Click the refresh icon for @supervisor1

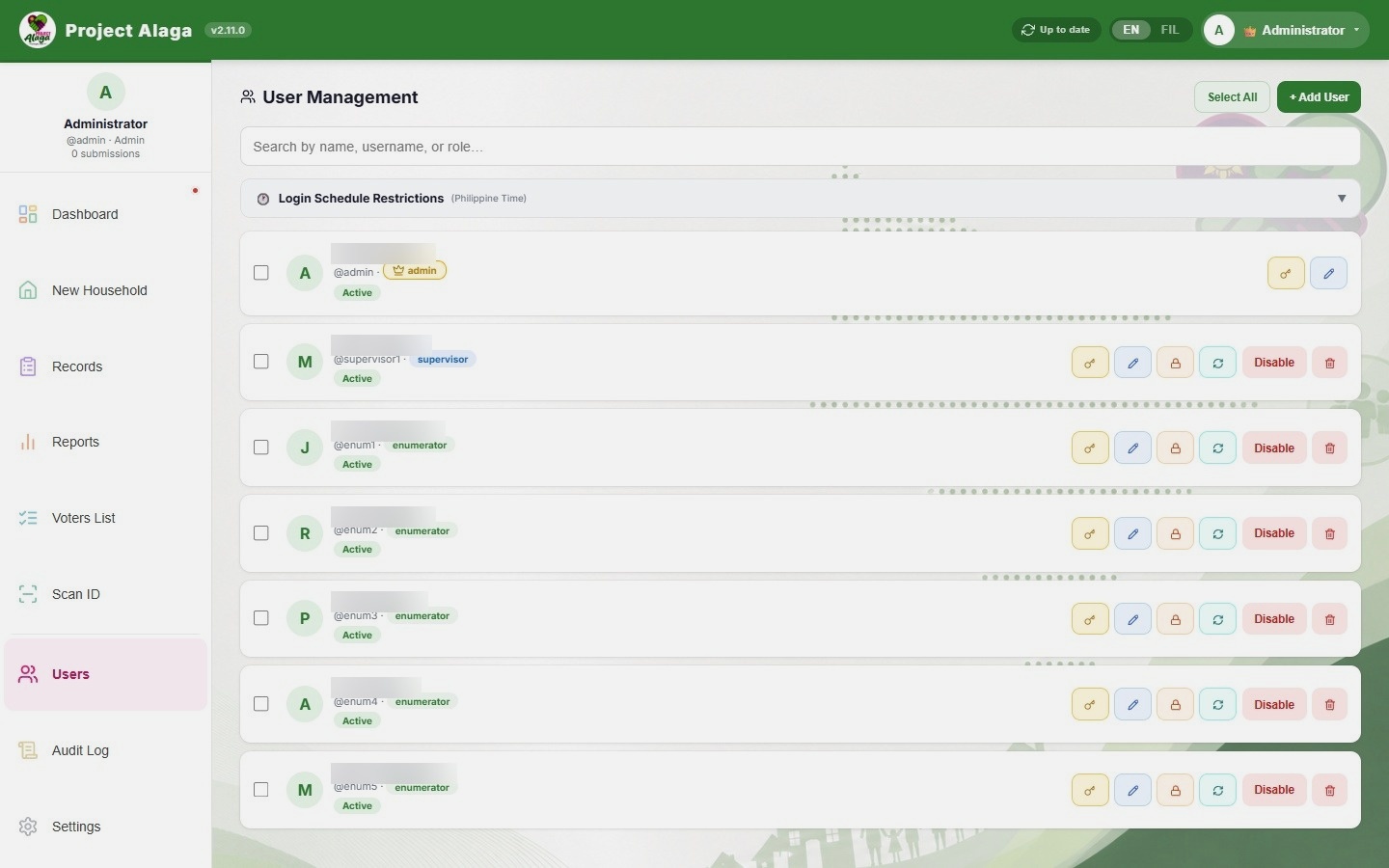1217,363
